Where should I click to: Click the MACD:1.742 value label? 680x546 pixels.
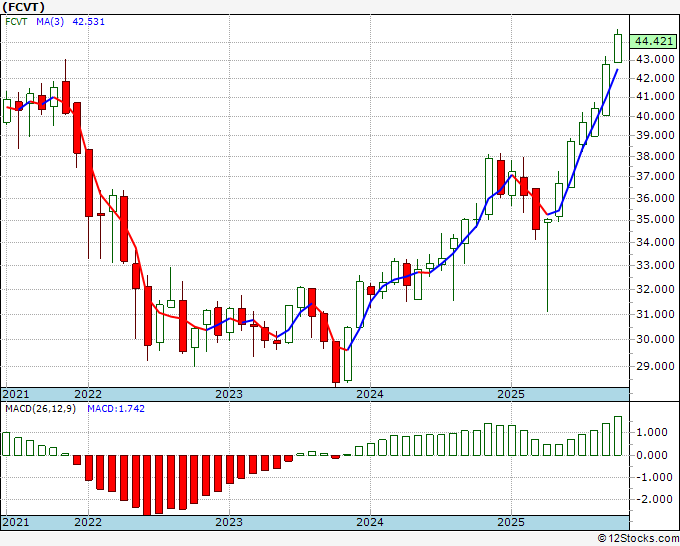tap(116, 409)
